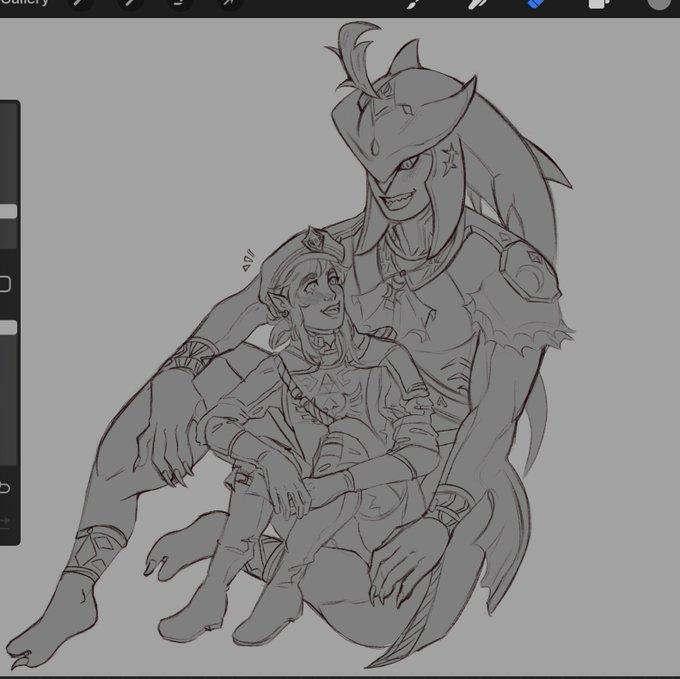
Task: Select the Smudge finger tool
Action: coord(477,3)
